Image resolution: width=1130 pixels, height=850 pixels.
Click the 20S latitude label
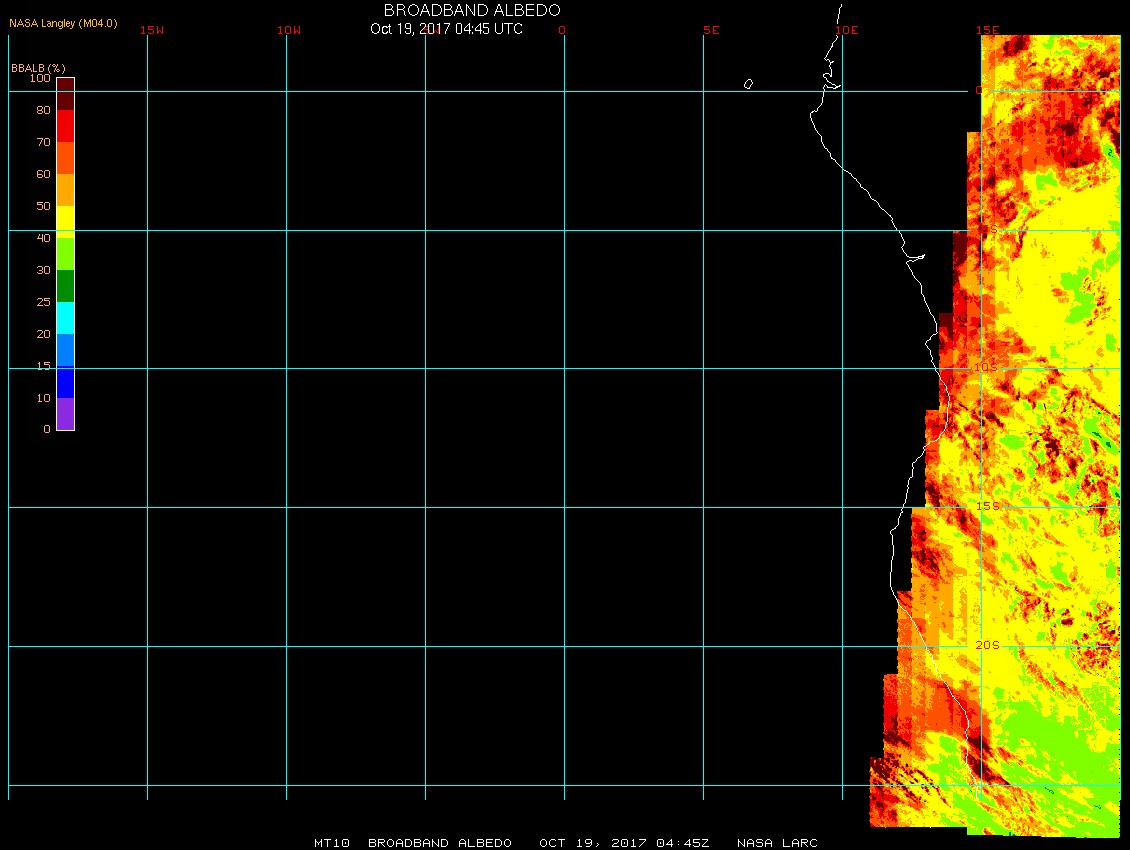tap(987, 645)
